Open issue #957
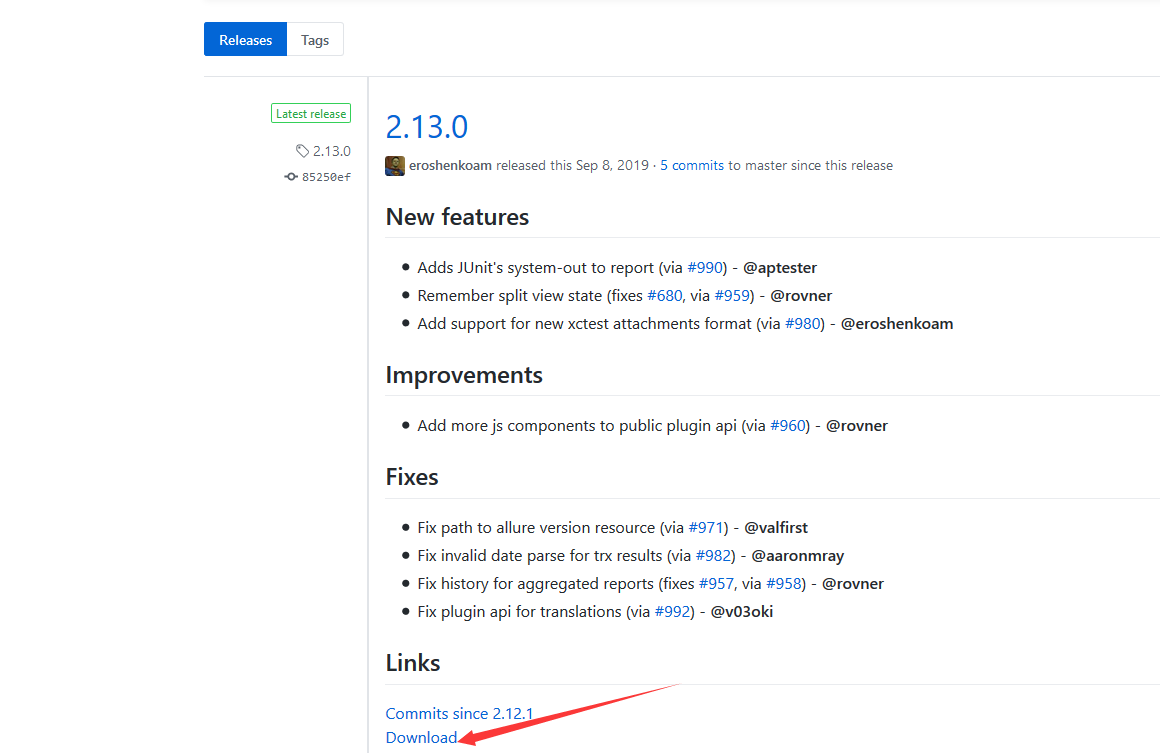This screenshot has width=1160, height=753. click(716, 584)
